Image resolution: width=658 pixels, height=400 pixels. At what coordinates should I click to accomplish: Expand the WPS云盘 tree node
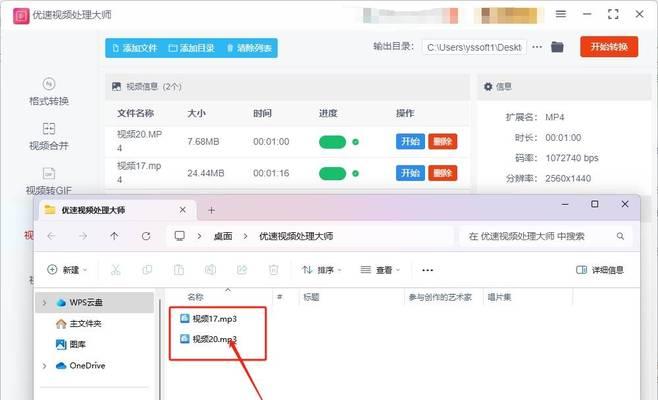44,303
